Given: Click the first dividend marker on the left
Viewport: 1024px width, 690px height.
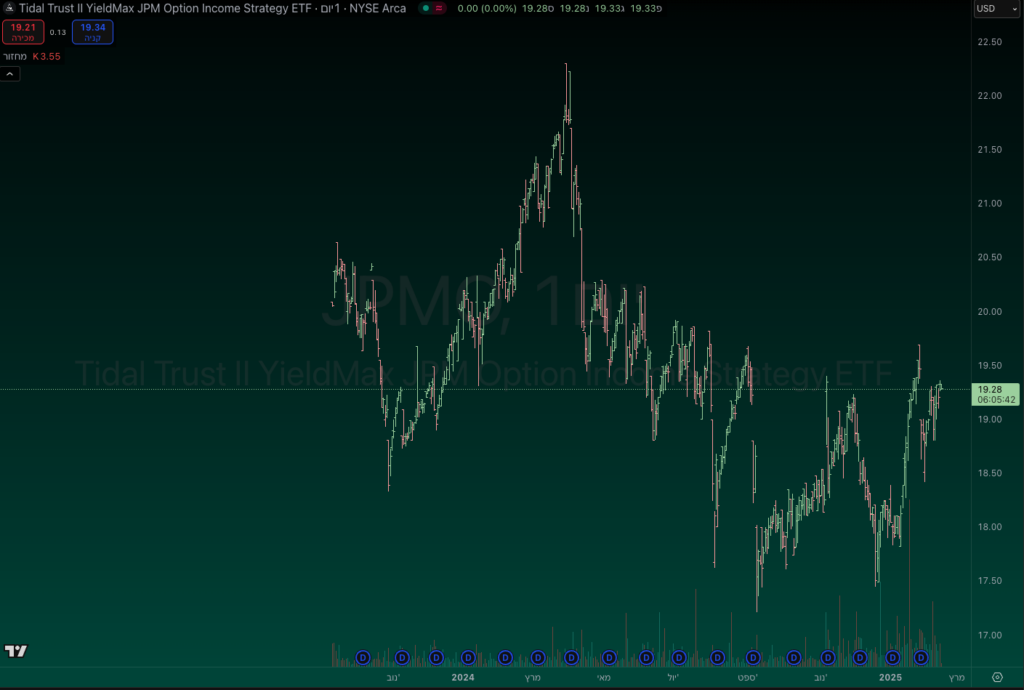Looking at the screenshot, I should 363,657.
